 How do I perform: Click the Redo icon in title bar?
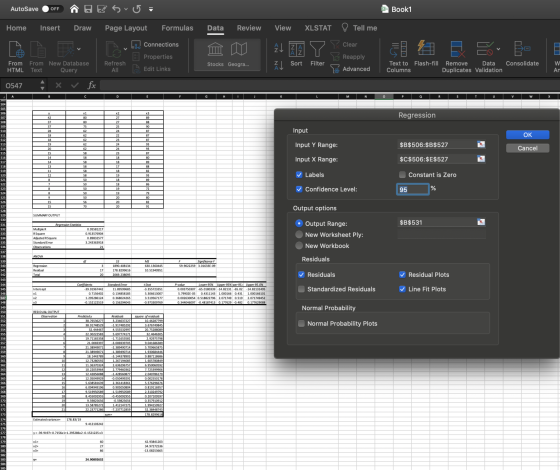click(137, 9)
